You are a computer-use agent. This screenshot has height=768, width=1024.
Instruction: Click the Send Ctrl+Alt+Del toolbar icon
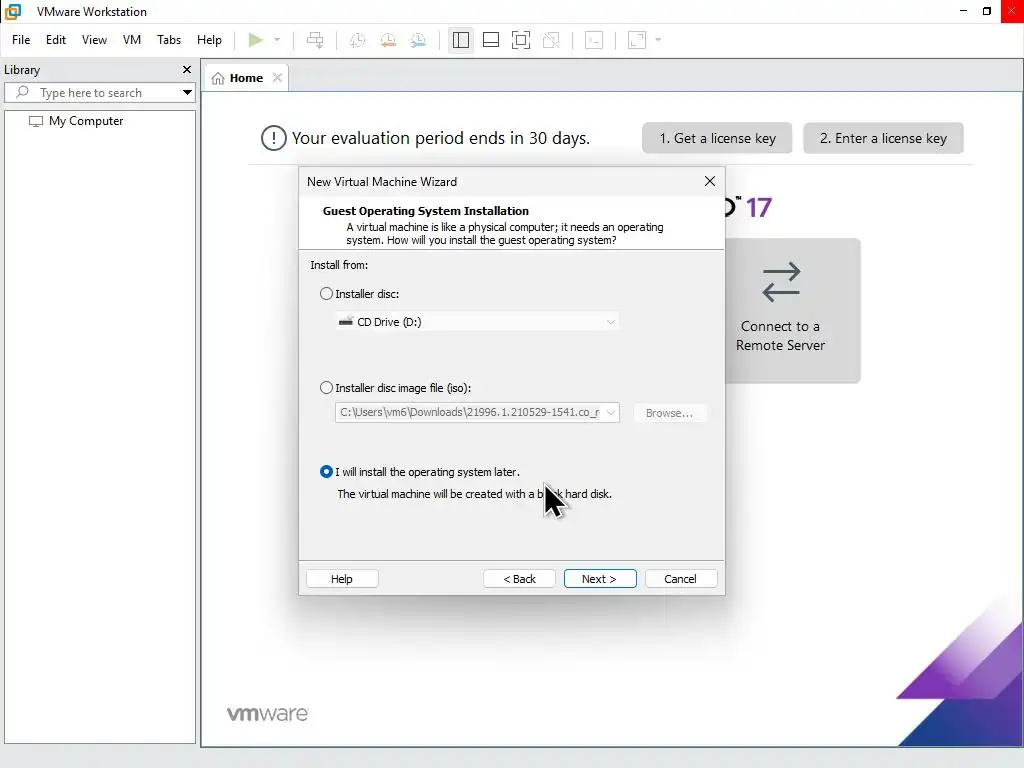tap(315, 40)
